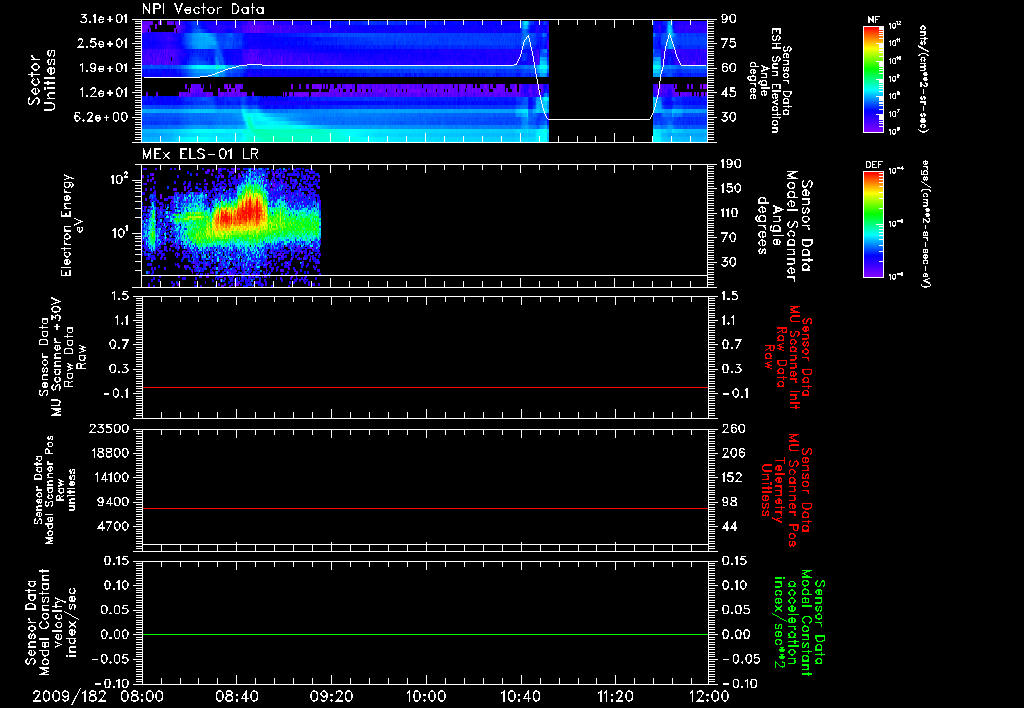Click the 150 scanner angle tick label
This screenshot has height=708, width=1024.
click(x=731, y=188)
